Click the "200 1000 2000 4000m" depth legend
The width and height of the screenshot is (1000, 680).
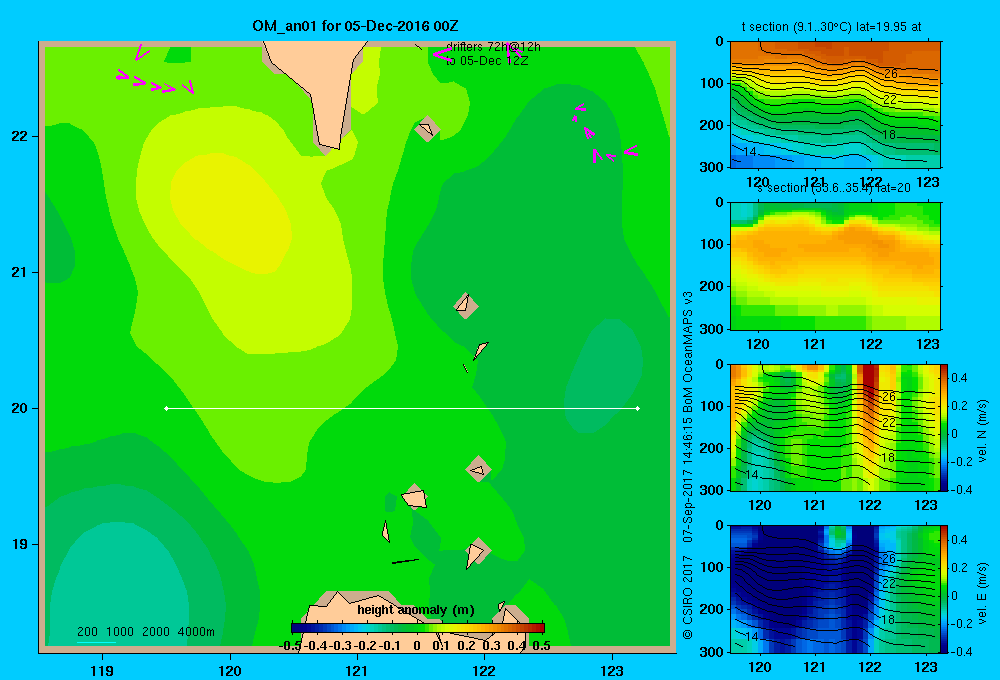[145, 632]
